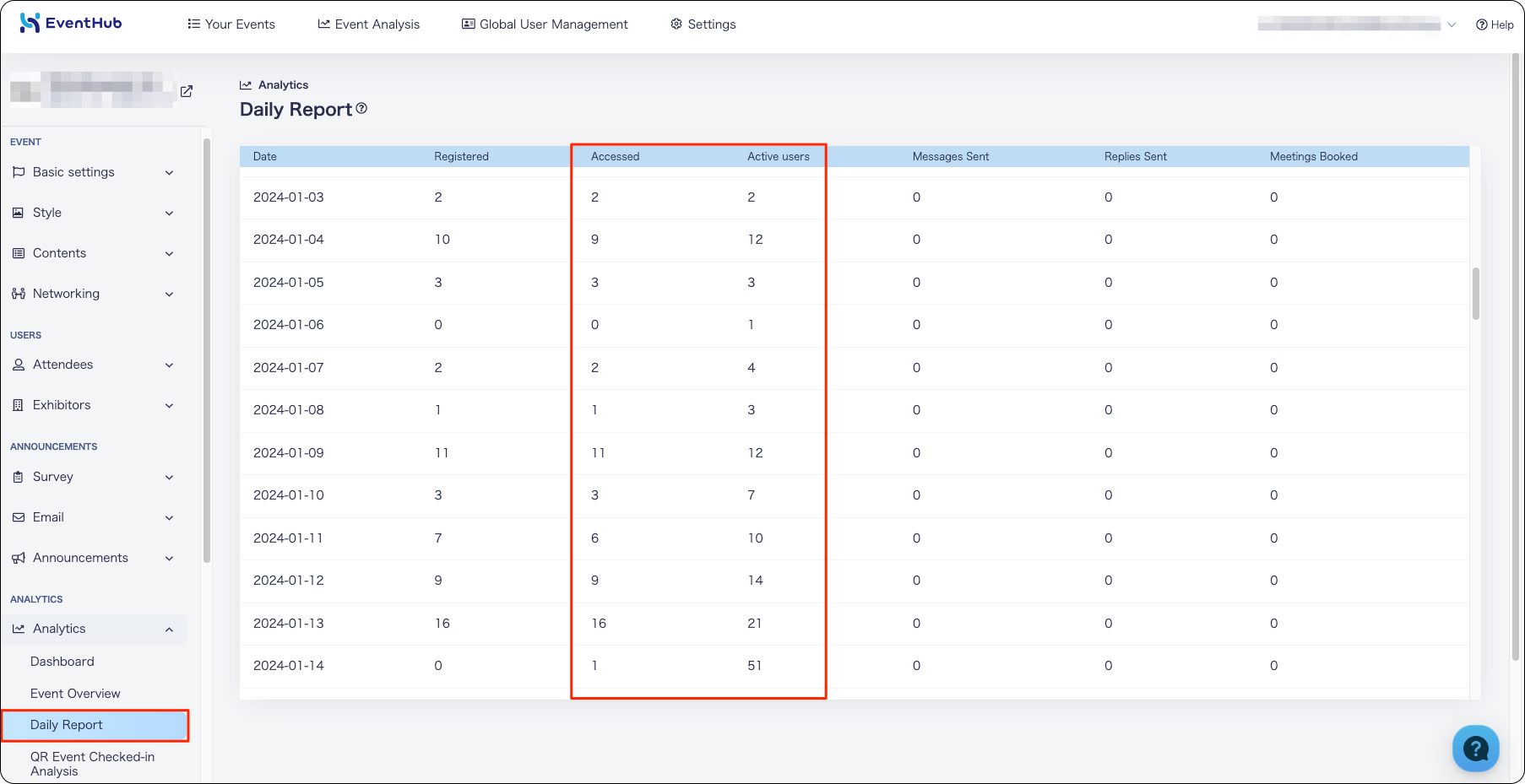1525x784 pixels.
Task: Select the 2024-01-03 date cell
Action: tap(289, 197)
